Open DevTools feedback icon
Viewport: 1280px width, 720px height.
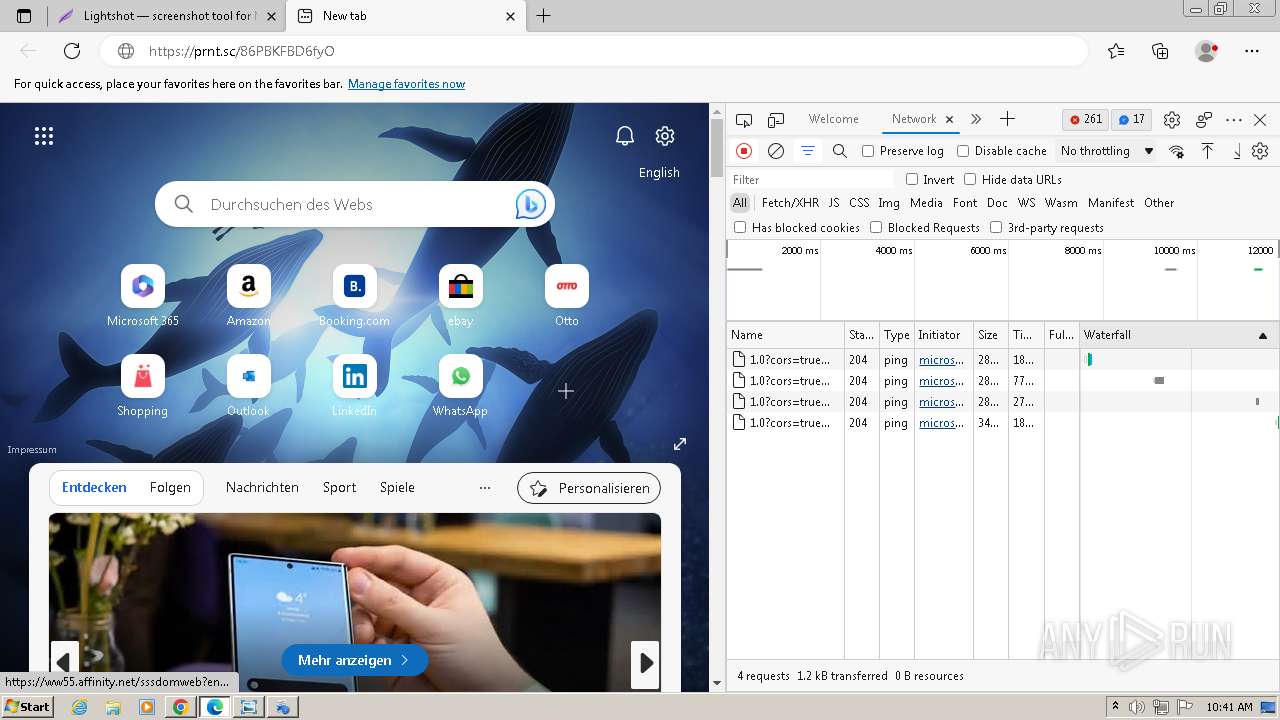(x=1204, y=119)
